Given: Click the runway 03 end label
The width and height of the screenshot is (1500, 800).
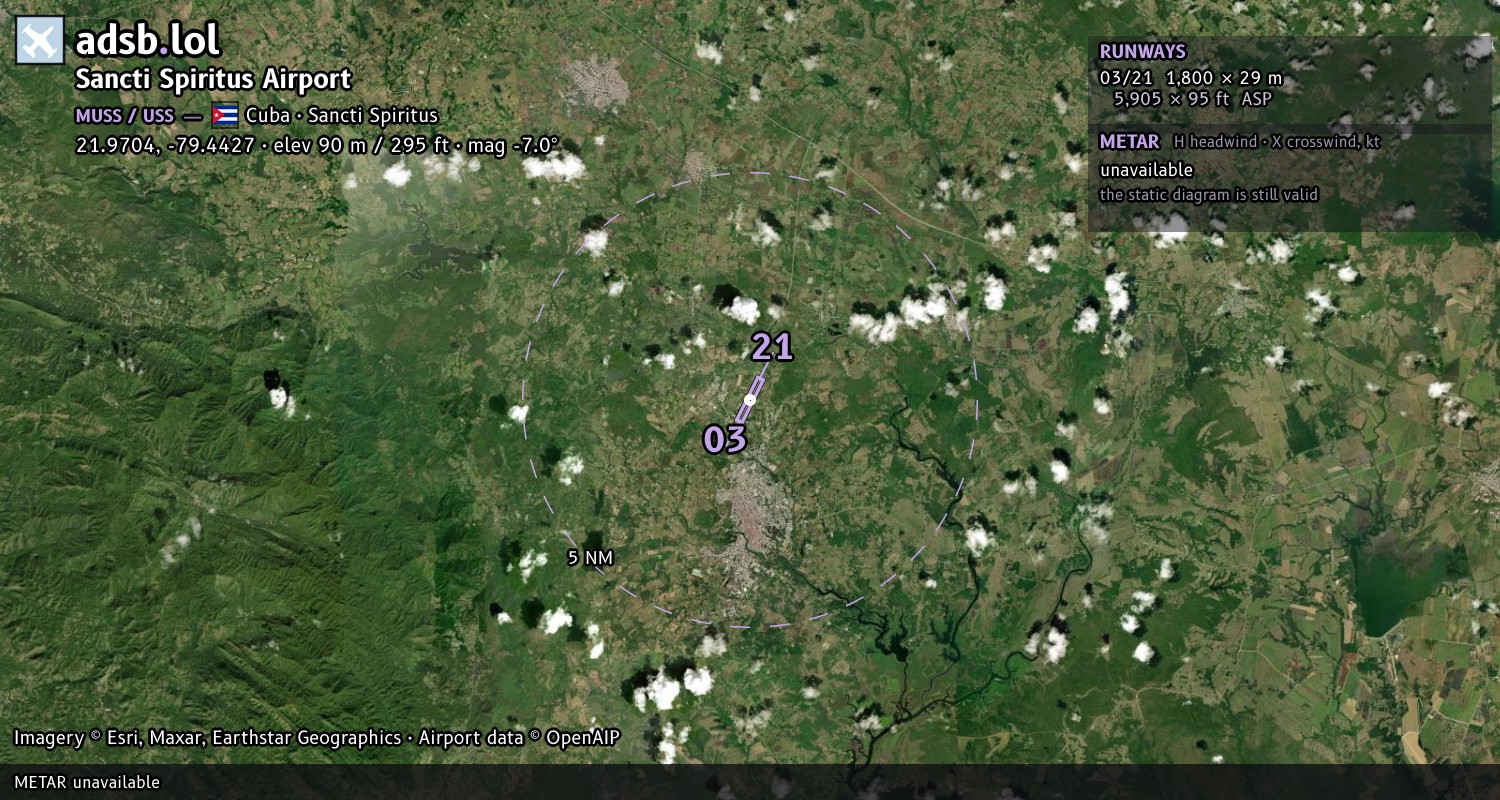Looking at the screenshot, I should pyautogui.click(x=725, y=439).
